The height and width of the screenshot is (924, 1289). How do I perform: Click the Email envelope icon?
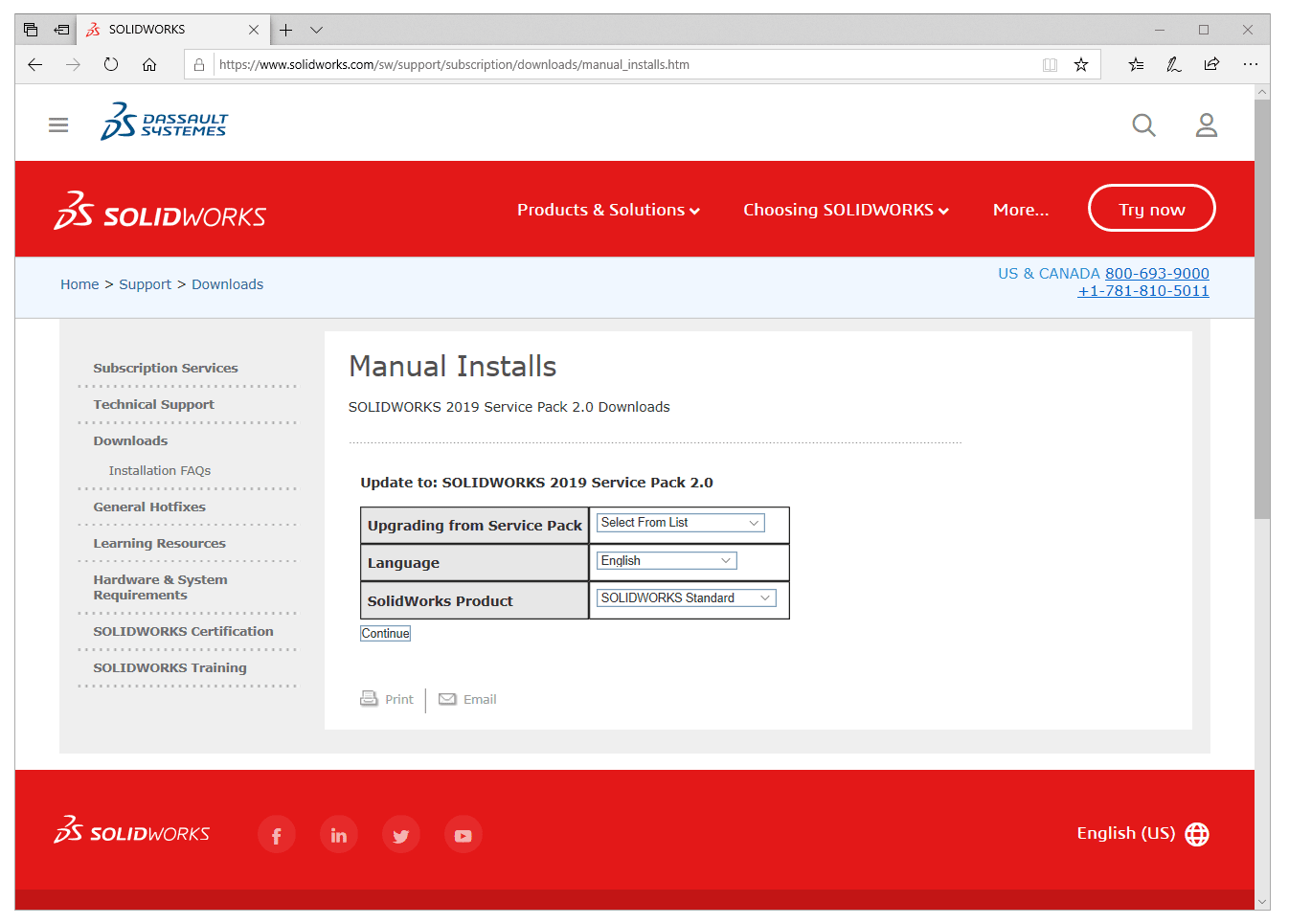[447, 699]
